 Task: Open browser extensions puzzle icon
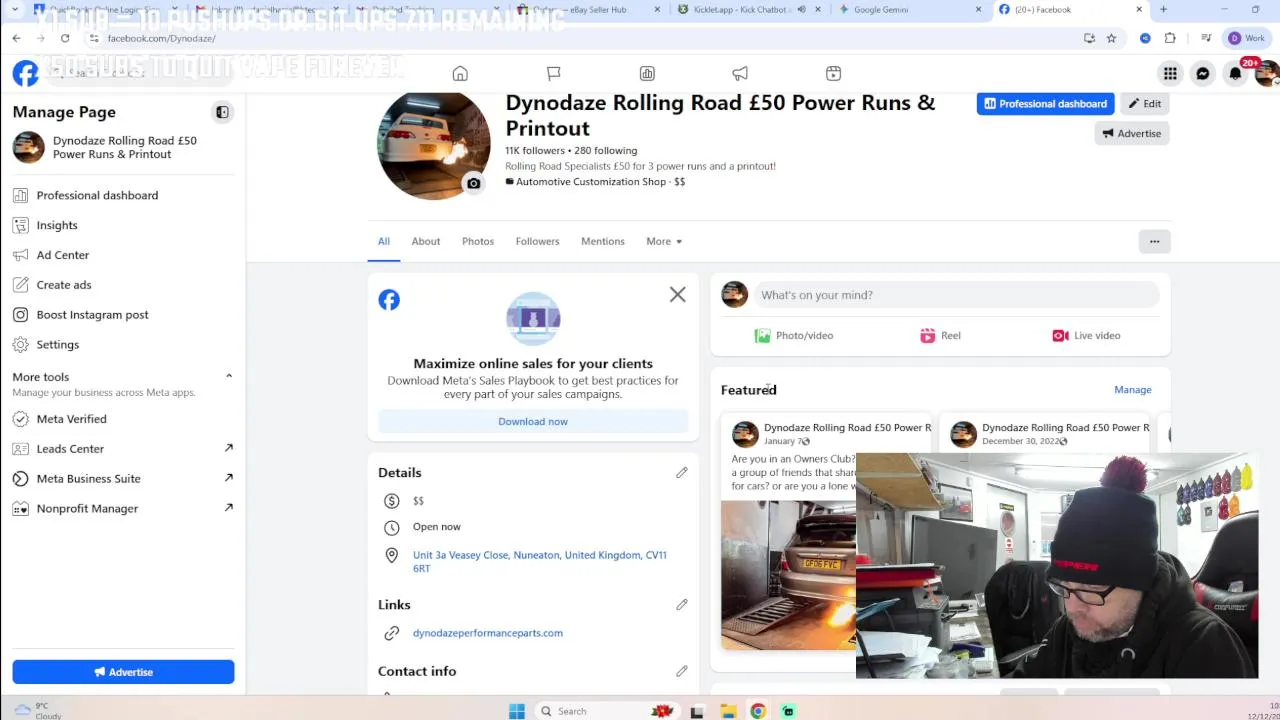pyautogui.click(x=1170, y=38)
